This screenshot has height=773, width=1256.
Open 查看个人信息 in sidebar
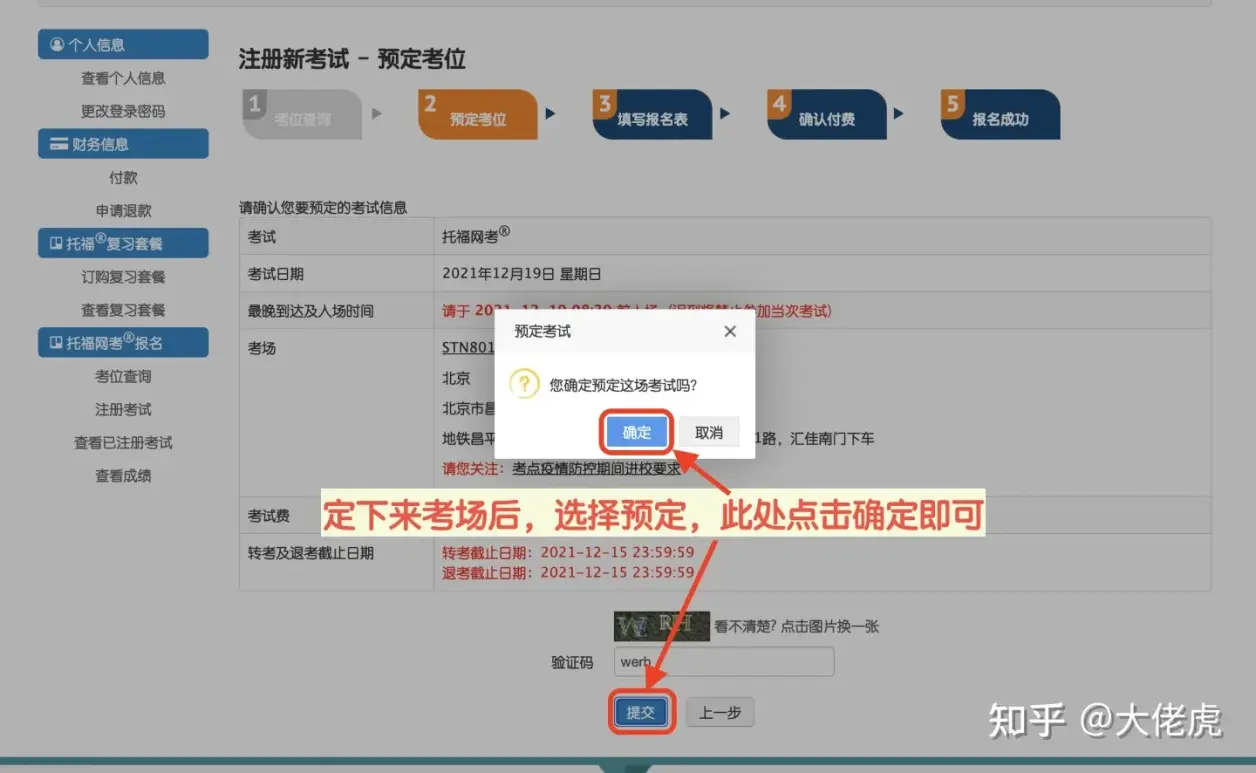point(123,78)
